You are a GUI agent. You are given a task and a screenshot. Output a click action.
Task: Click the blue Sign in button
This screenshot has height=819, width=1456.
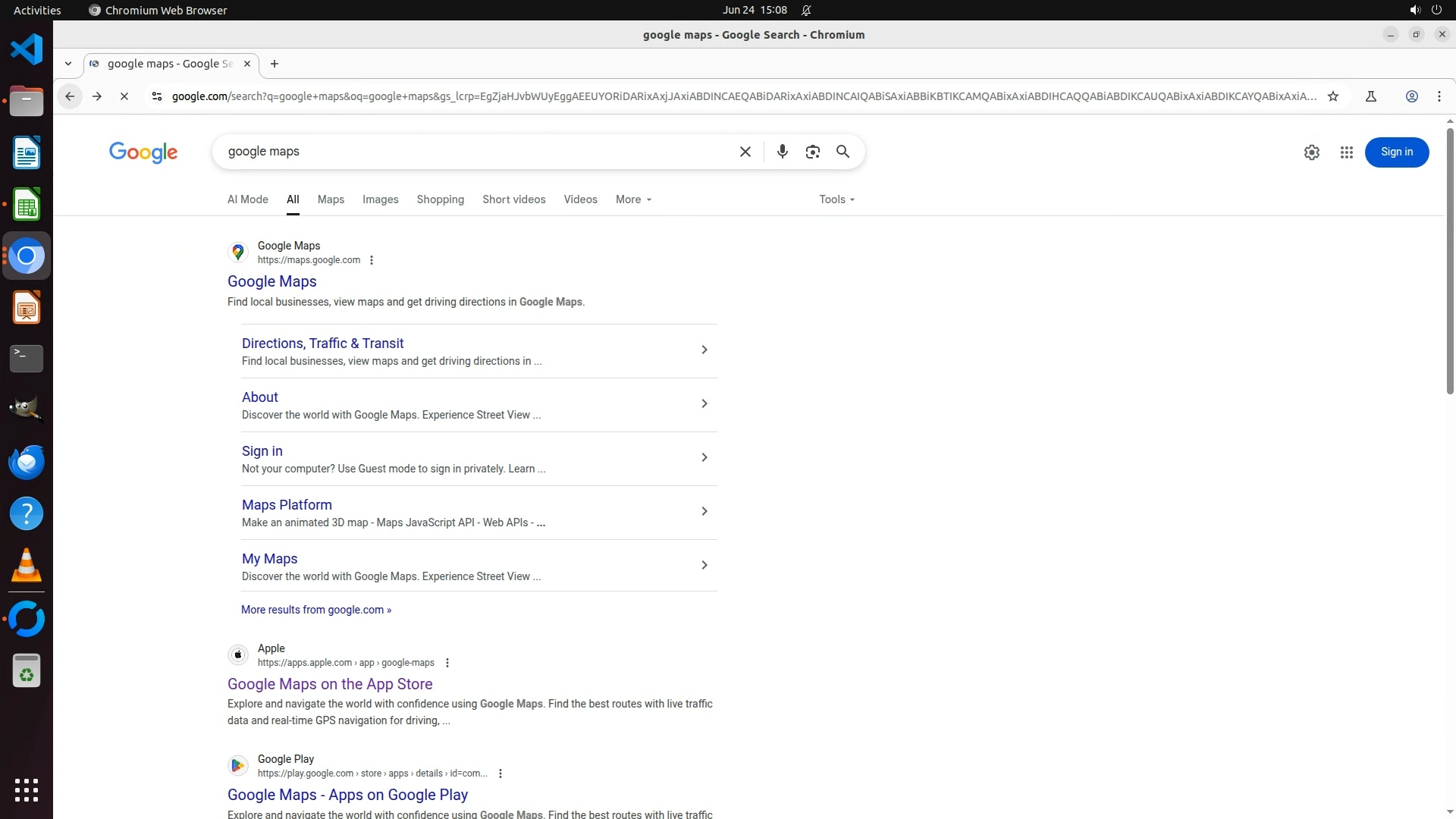1396,152
